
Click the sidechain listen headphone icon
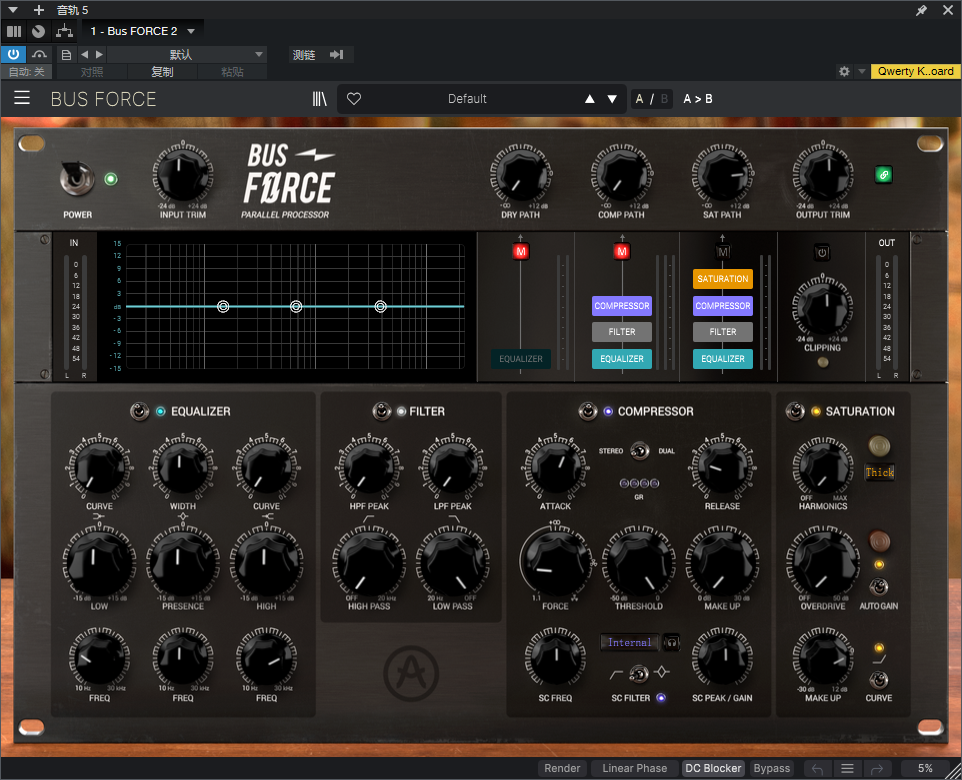pyautogui.click(x=672, y=643)
